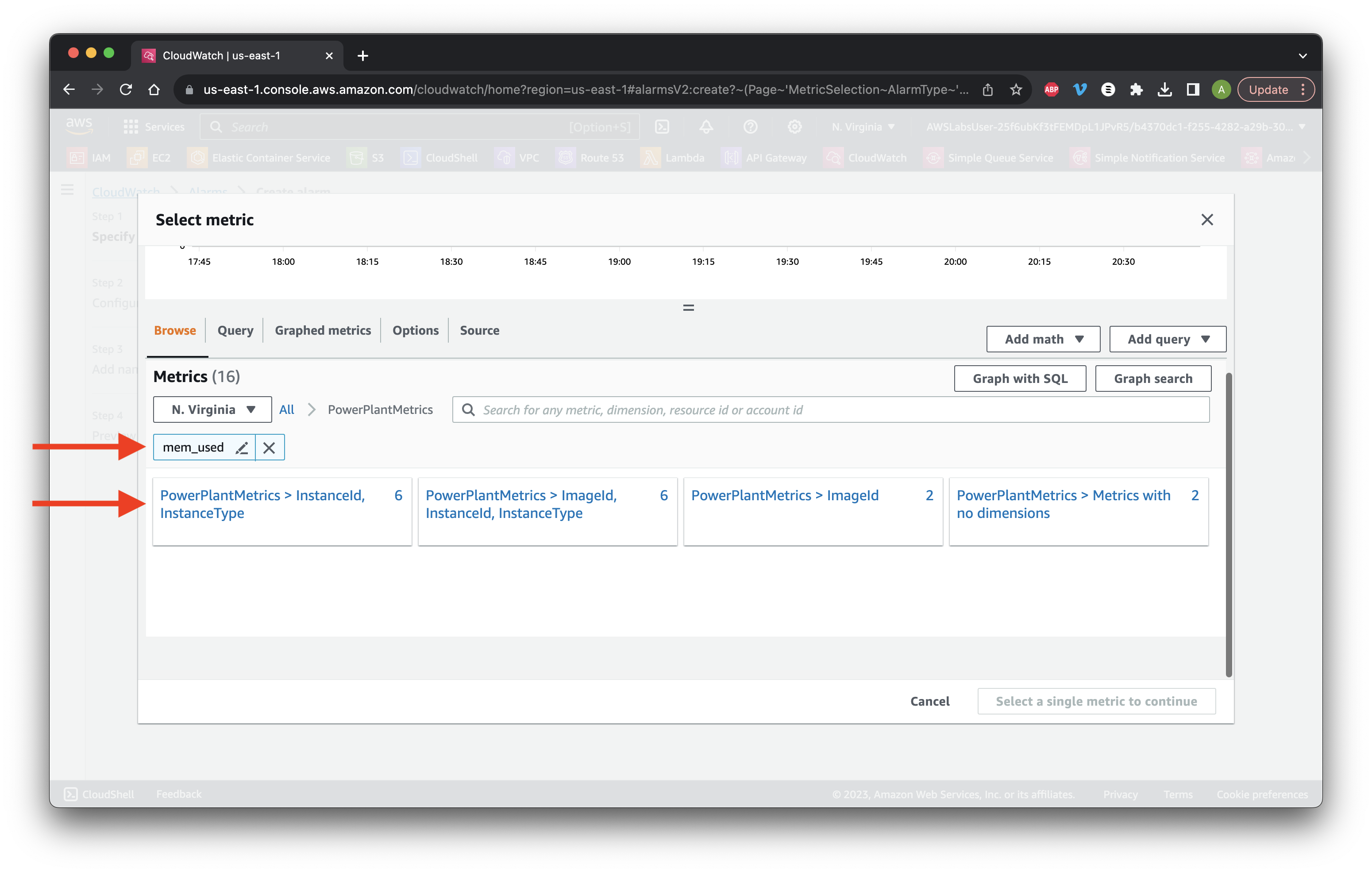The height and width of the screenshot is (873, 1372).
Task: Open the ABP extension icon
Action: pyautogui.click(x=1051, y=89)
